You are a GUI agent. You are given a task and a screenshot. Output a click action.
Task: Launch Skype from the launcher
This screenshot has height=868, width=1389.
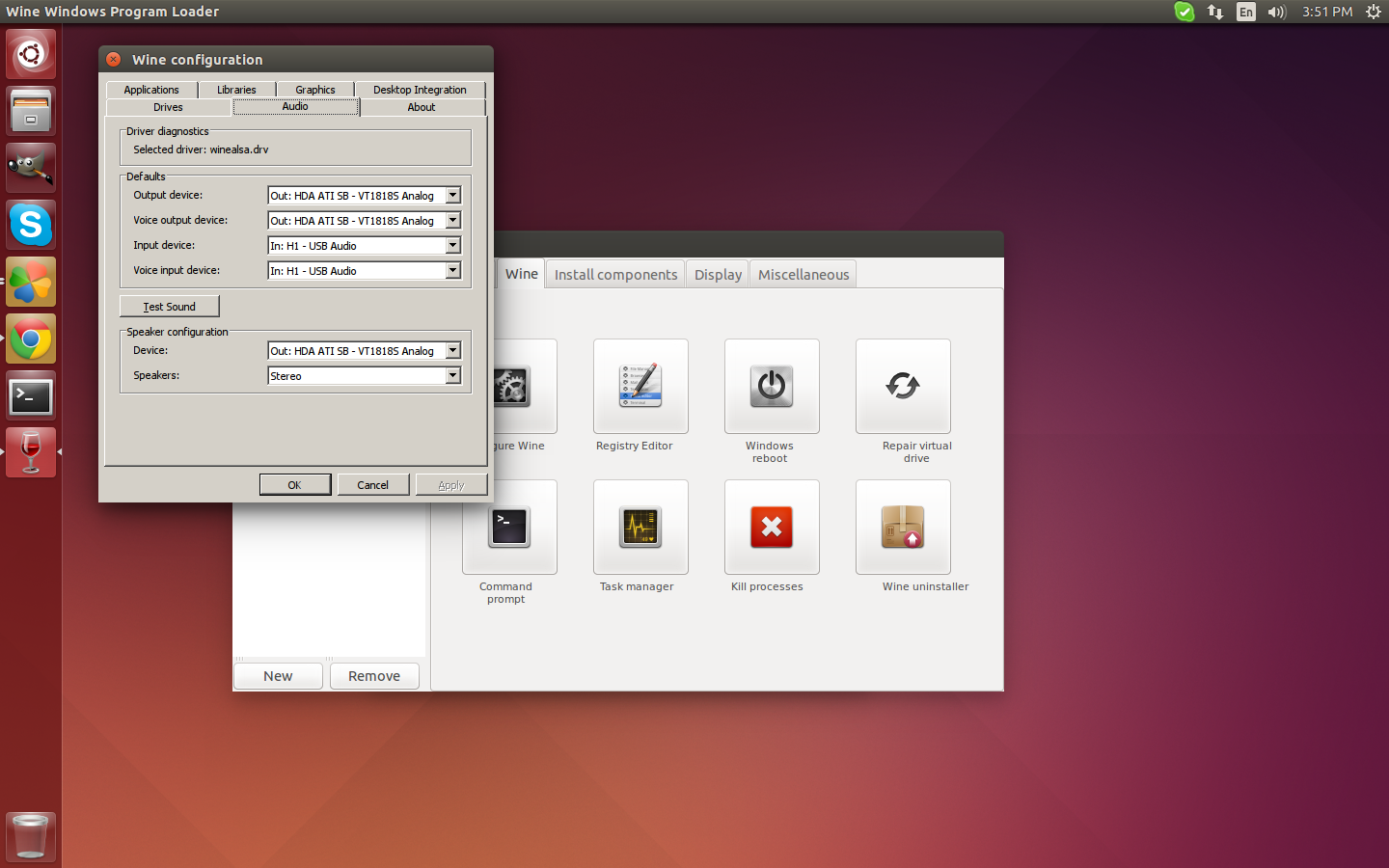click(x=31, y=225)
